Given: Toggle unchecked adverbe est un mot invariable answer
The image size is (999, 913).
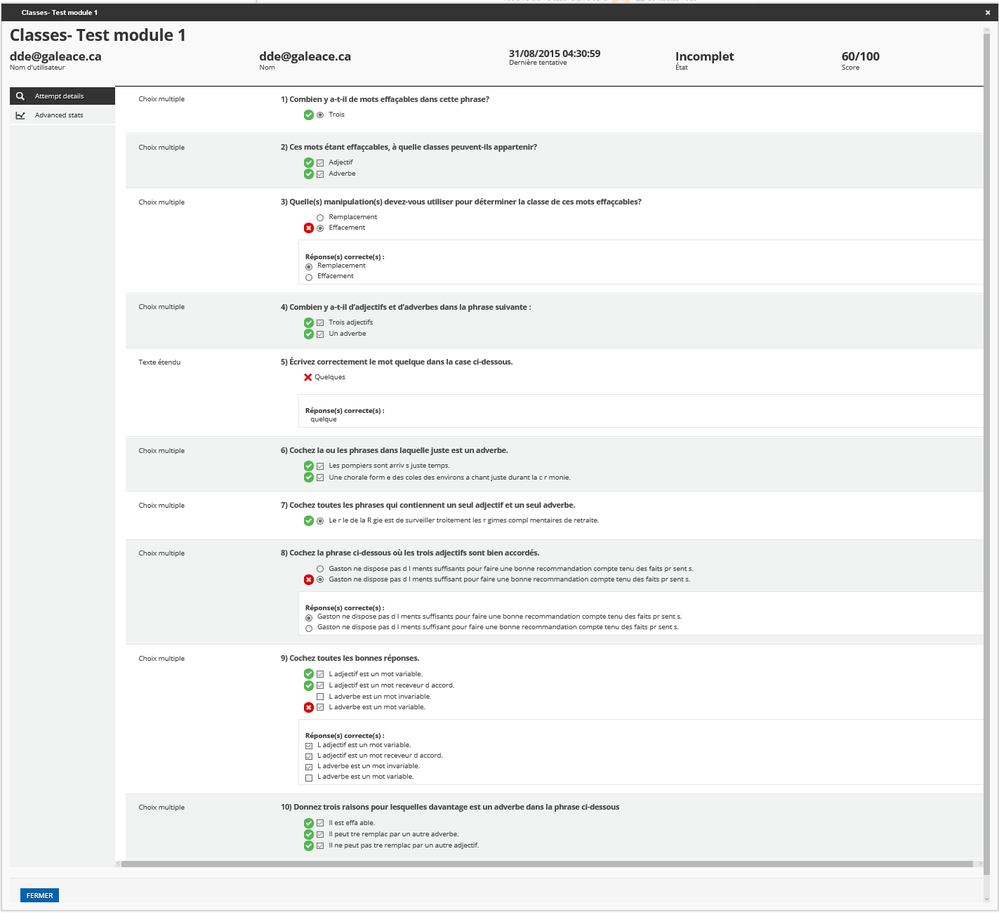Looking at the screenshot, I should coord(320,696).
